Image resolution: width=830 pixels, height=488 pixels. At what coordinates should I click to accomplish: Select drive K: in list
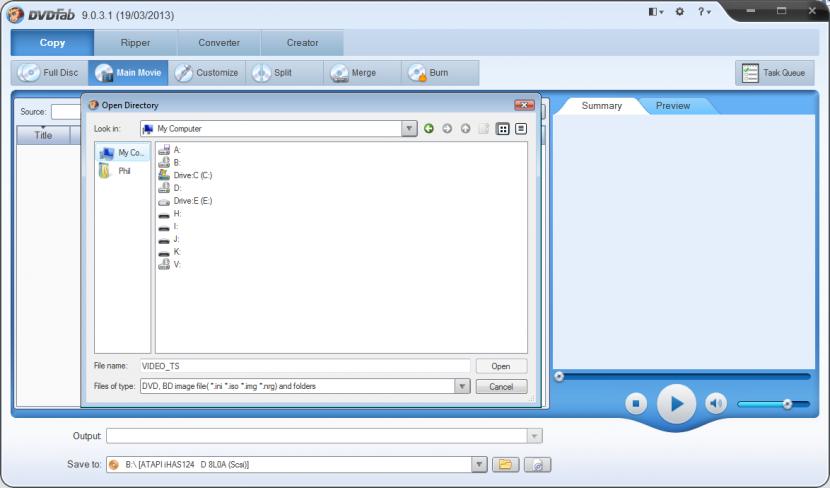[169, 251]
